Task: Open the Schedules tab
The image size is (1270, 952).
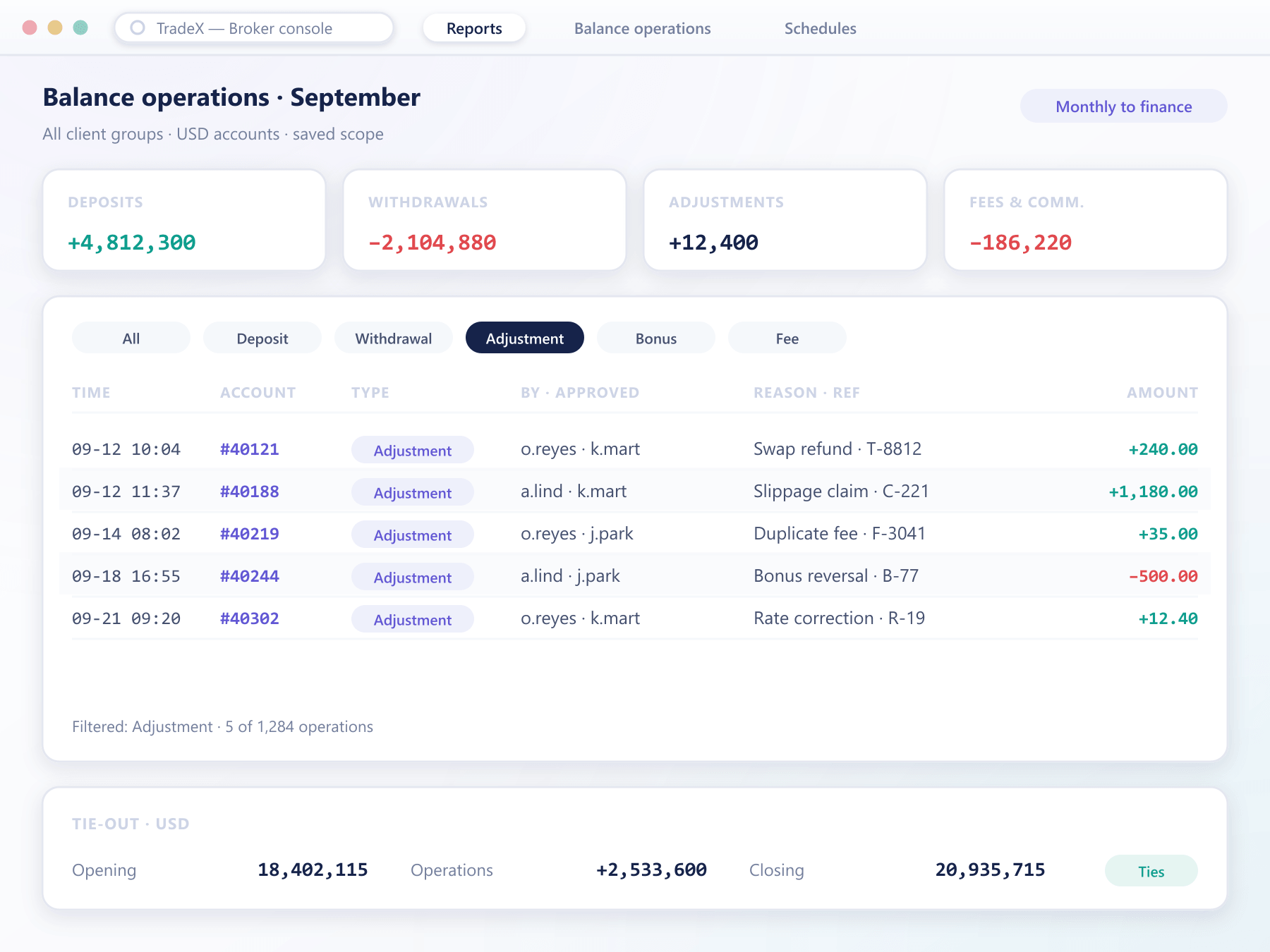Action: click(x=820, y=28)
